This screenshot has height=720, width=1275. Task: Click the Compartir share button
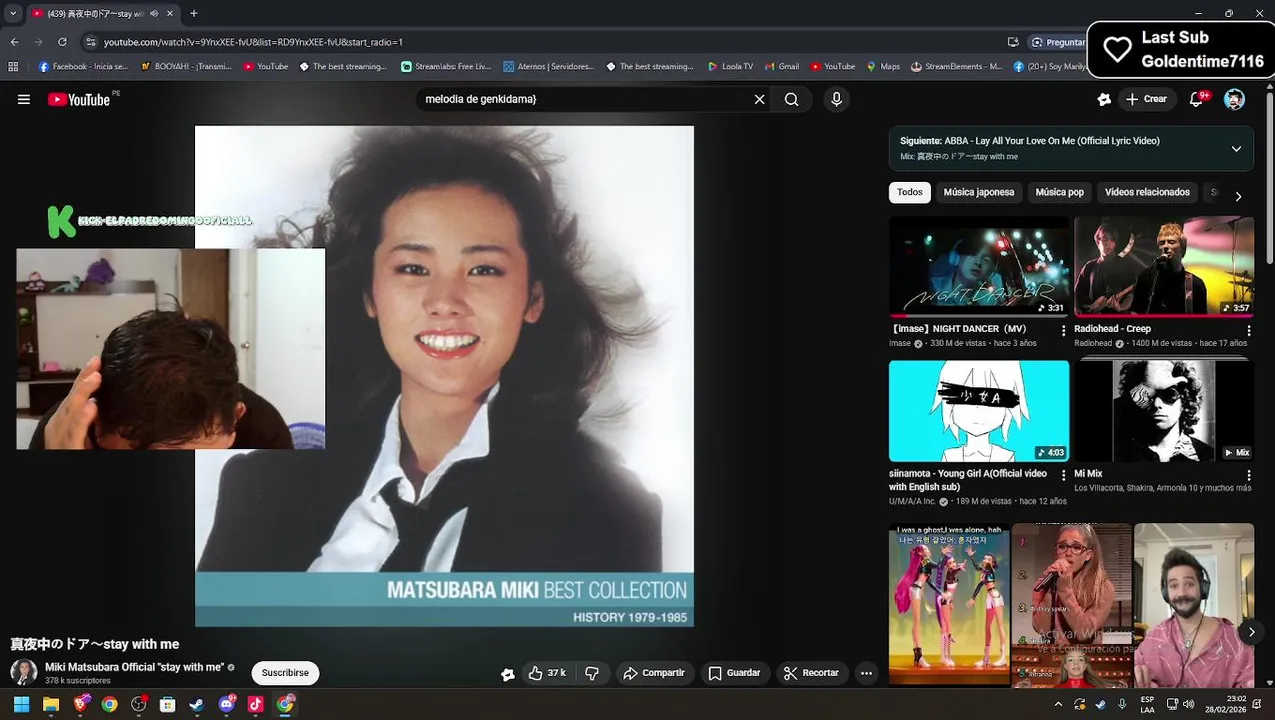pos(654,673)
